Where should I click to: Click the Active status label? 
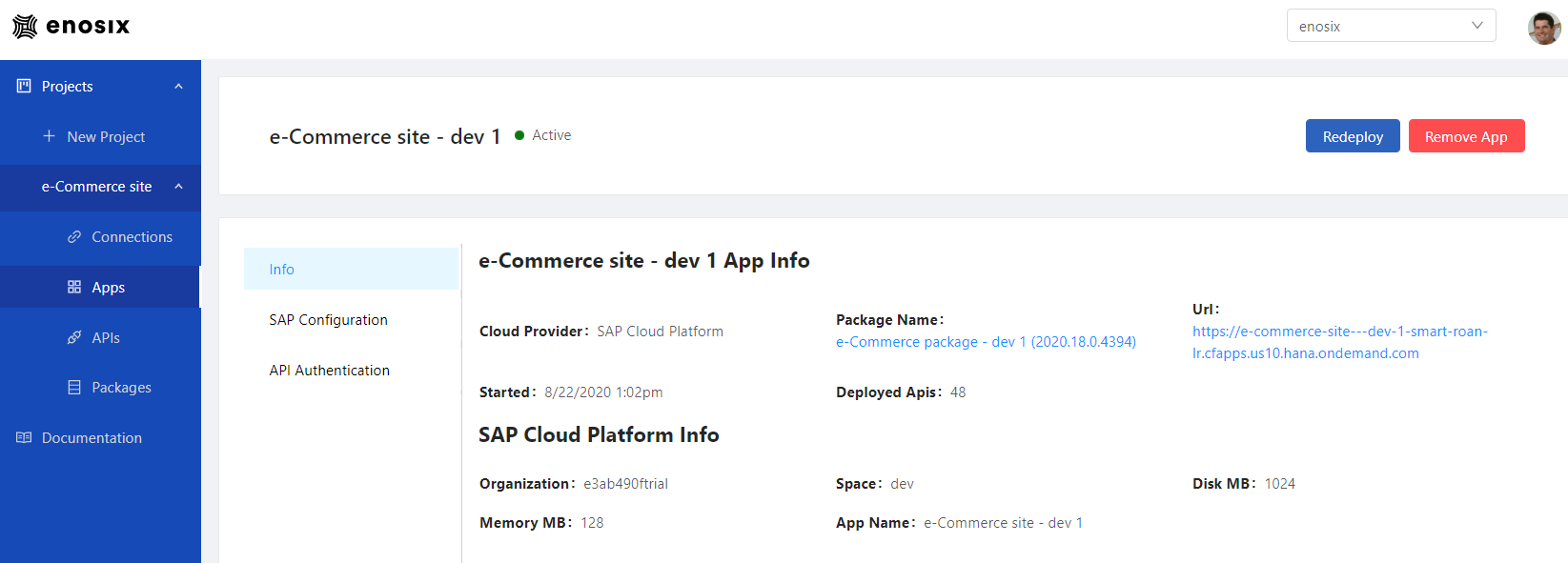click(552, 135)
